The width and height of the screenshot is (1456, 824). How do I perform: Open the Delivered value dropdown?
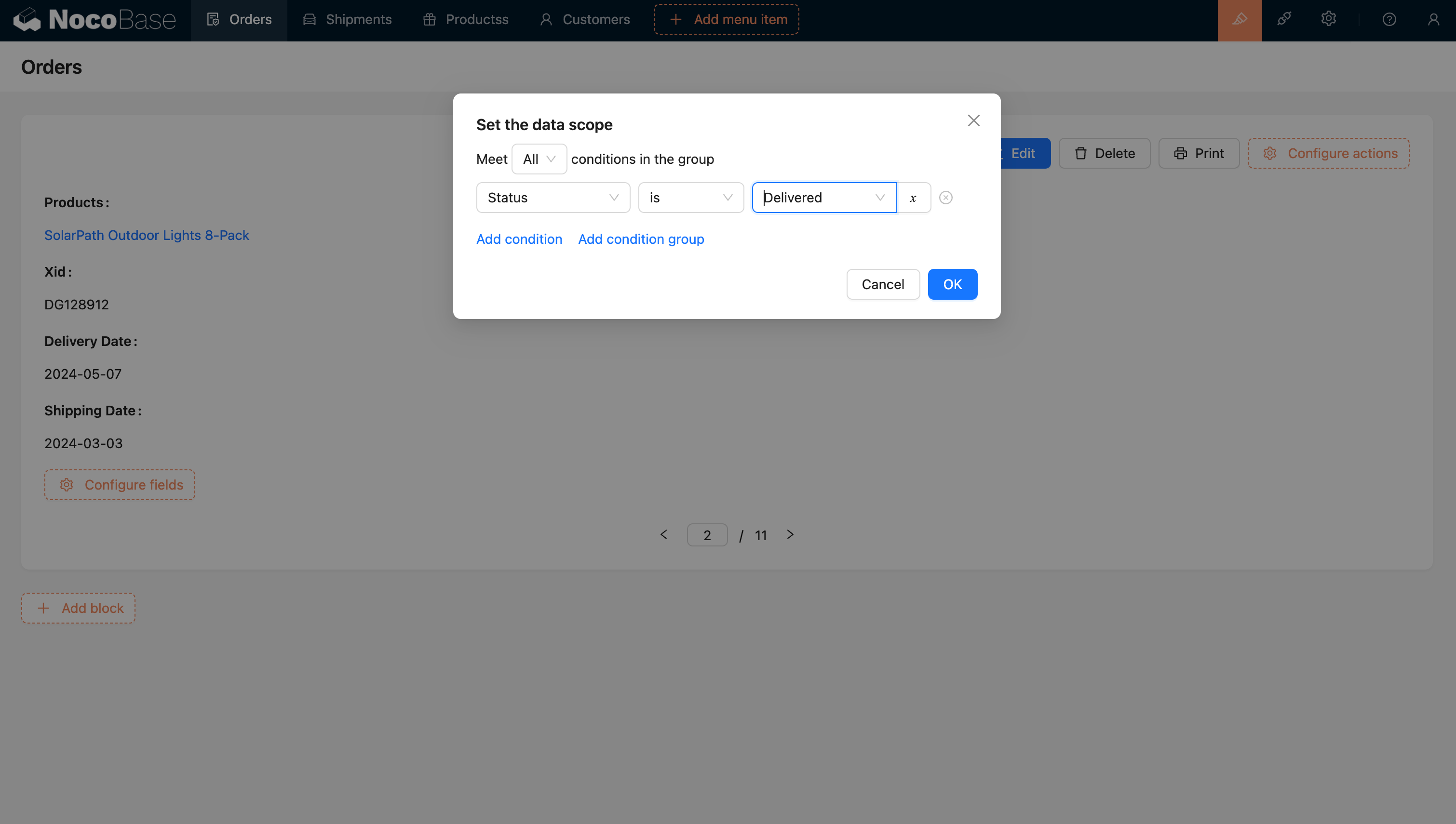click(823, 198)
